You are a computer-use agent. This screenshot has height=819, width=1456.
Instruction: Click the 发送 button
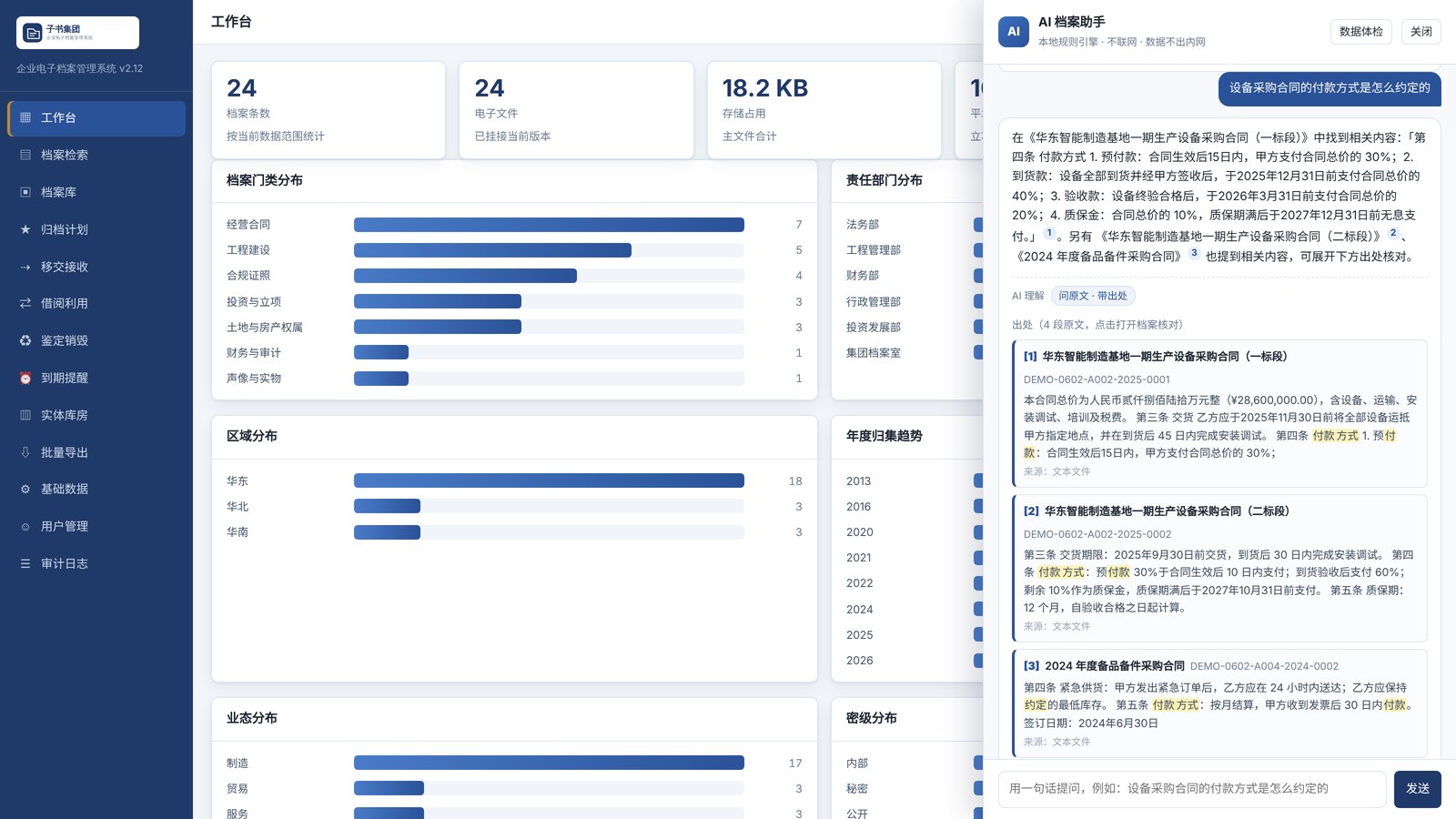tap(1418, 789)
